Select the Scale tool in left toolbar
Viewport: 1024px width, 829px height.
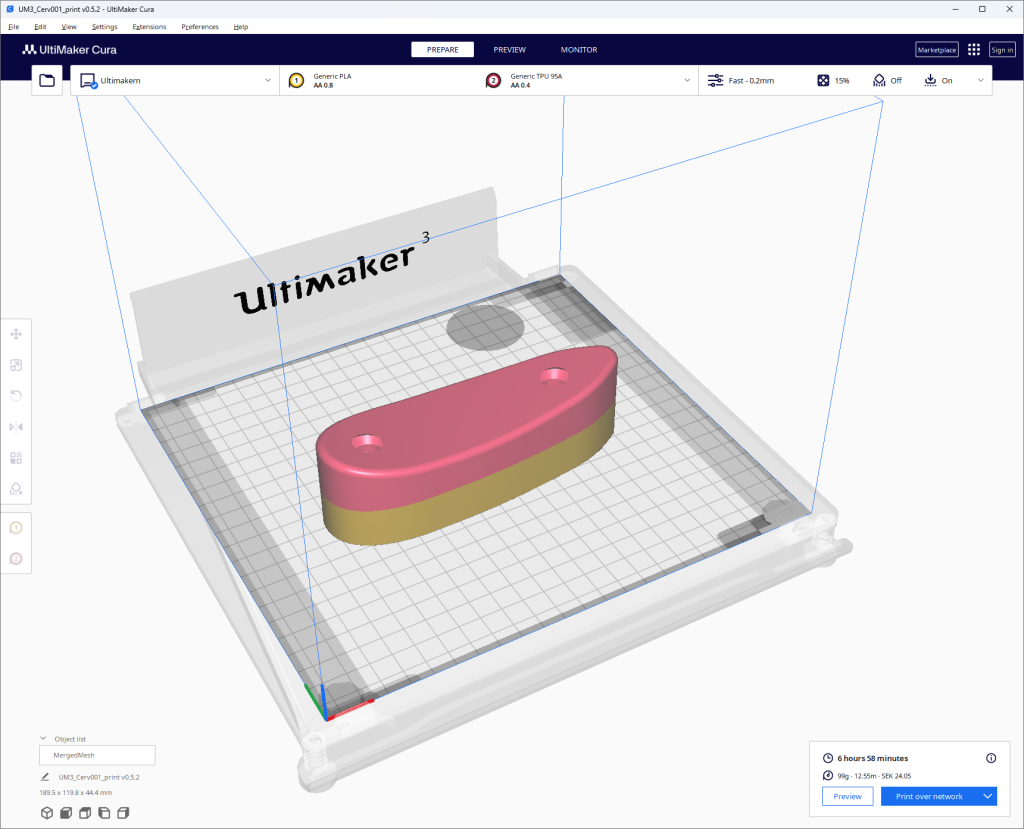pyautogui.click(x=16, y=365)
